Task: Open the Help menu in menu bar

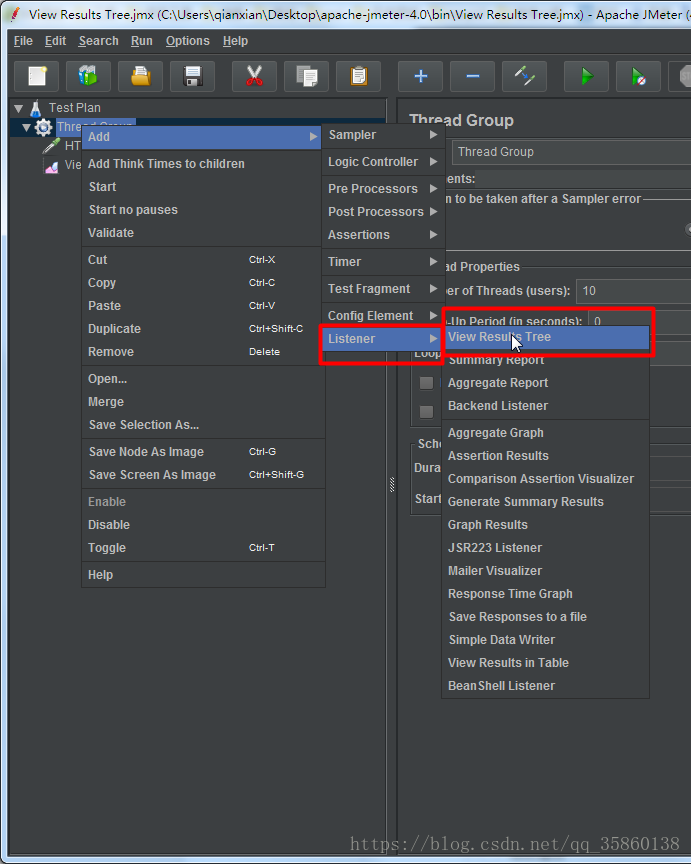Action: point(235,41)
